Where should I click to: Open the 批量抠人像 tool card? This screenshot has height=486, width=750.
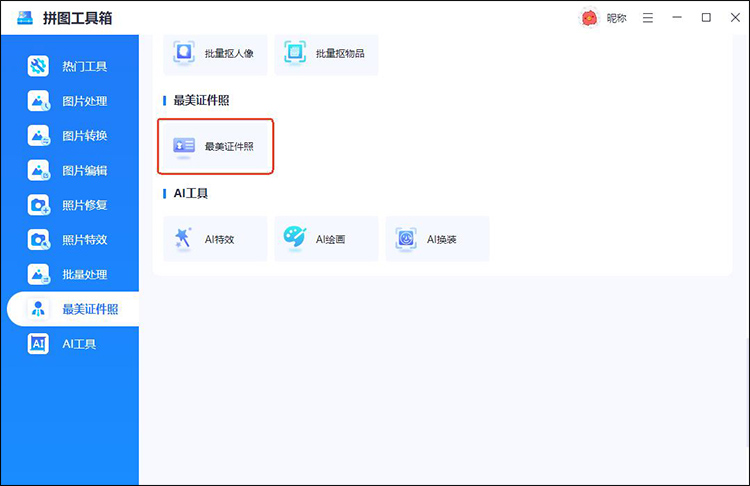215,54
